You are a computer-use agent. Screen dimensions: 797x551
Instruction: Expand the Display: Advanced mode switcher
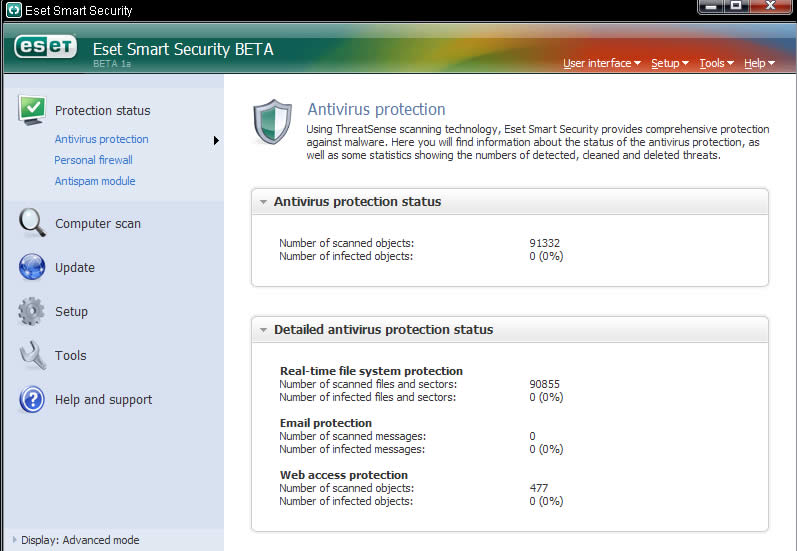tap(14, 540)
